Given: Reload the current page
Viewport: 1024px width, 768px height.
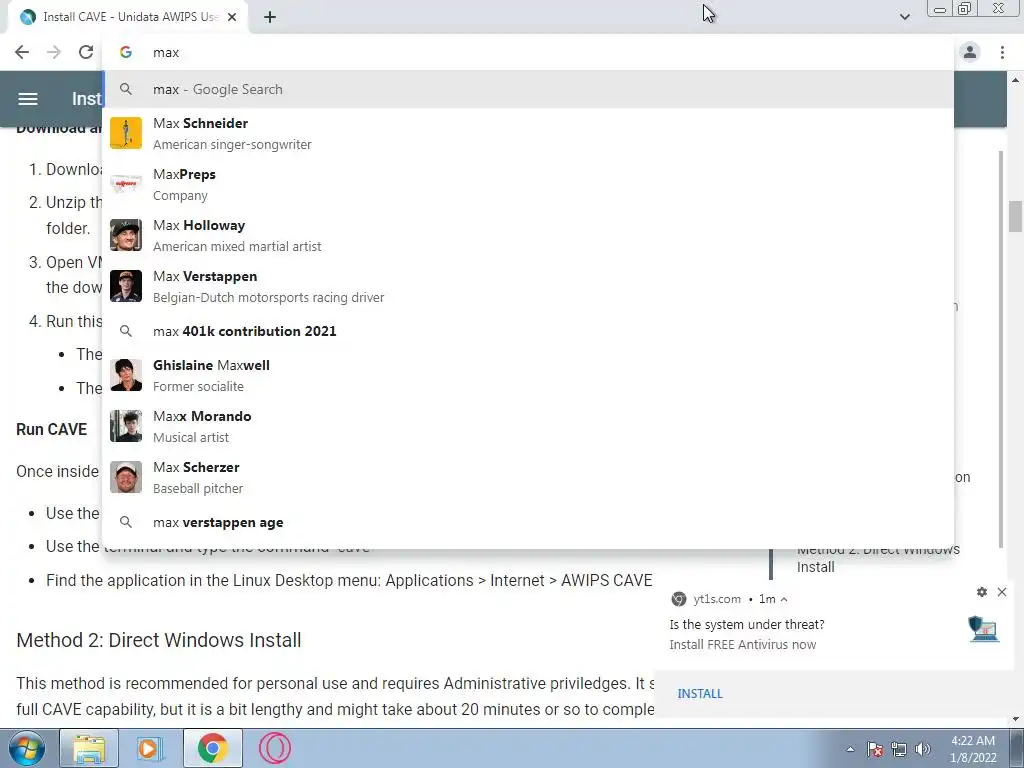Looking at the screenshot, I should point(86,52).
